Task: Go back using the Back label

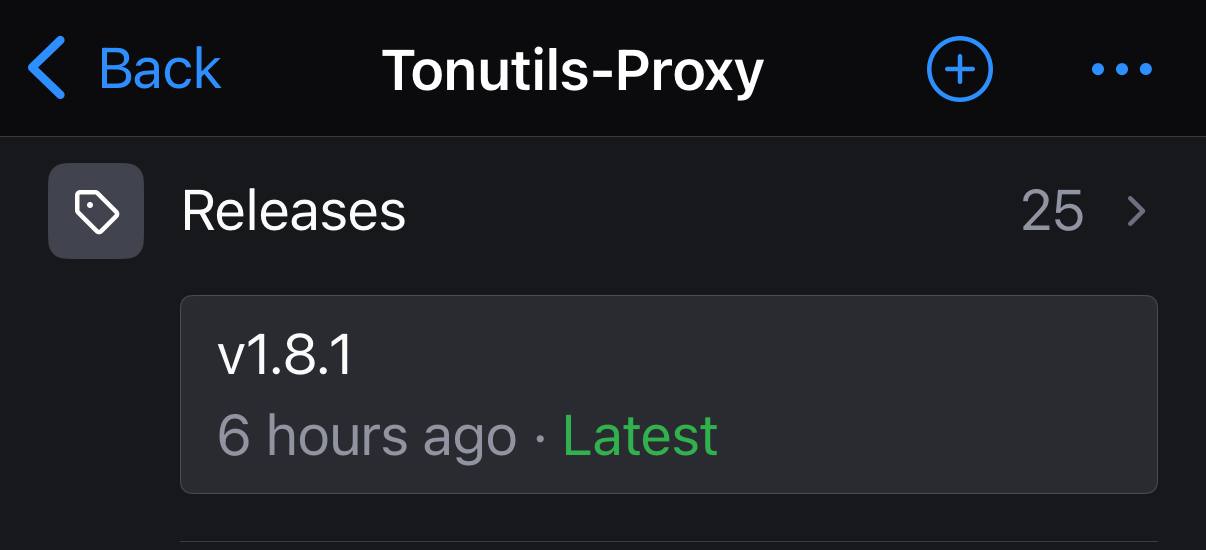Action: (160, 68)
